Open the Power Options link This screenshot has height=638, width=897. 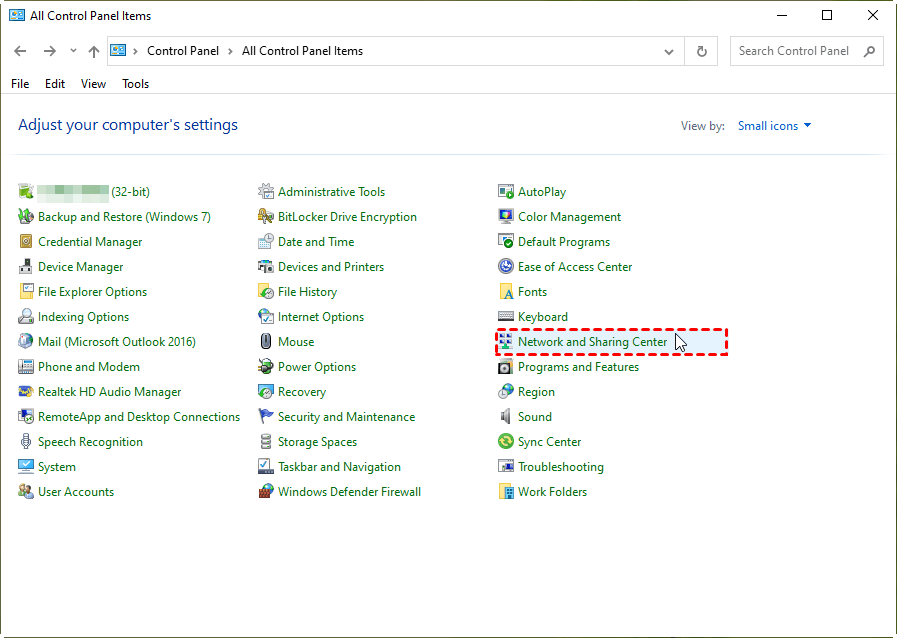[x=317, y=367]
